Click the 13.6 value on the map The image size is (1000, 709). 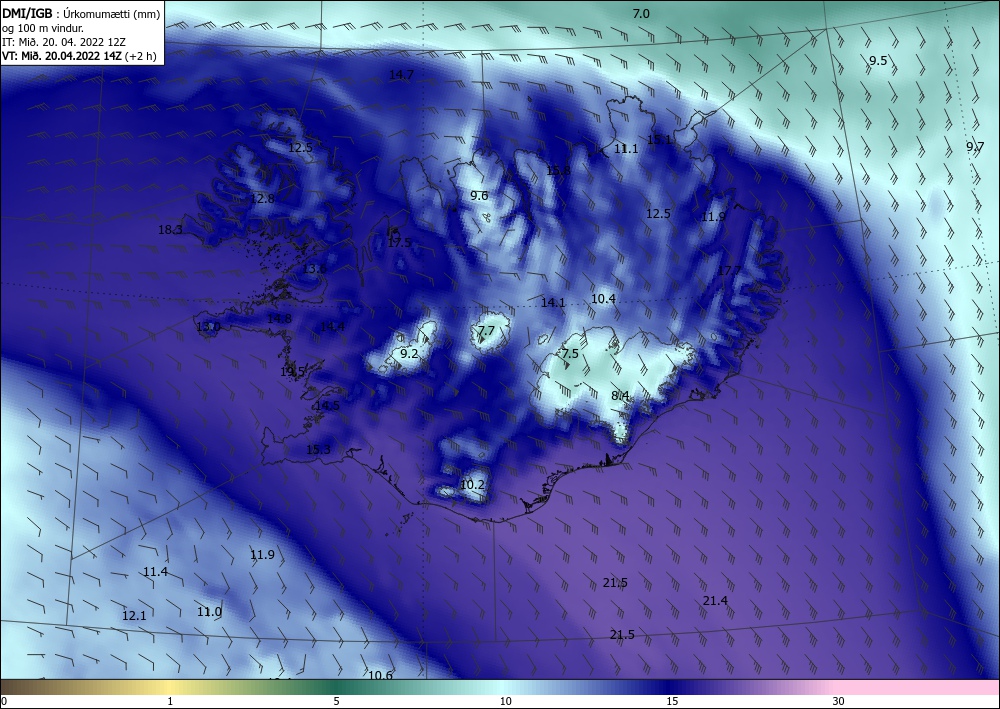pyautogui.click(x=314, y=268)
